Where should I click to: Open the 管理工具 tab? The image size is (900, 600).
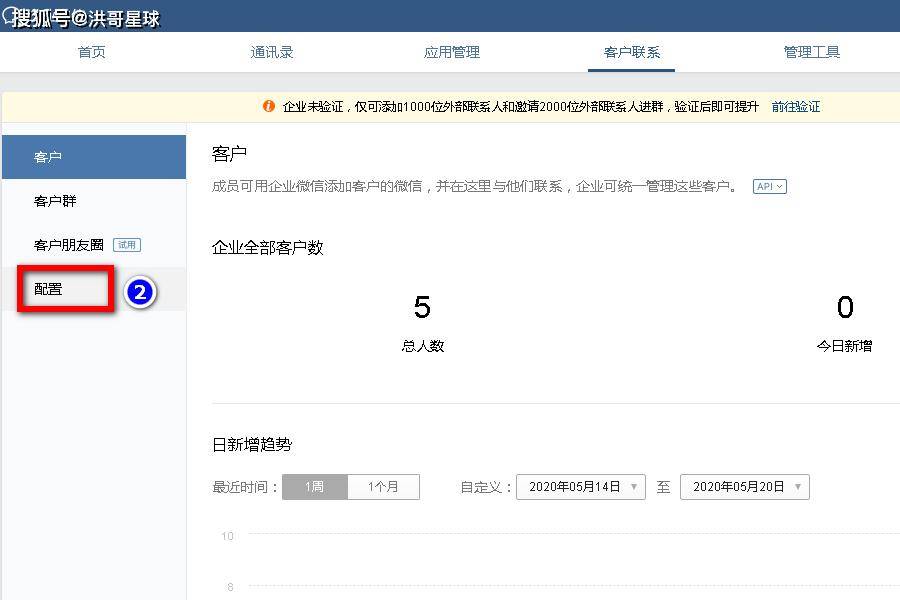(x=812, y=52)
